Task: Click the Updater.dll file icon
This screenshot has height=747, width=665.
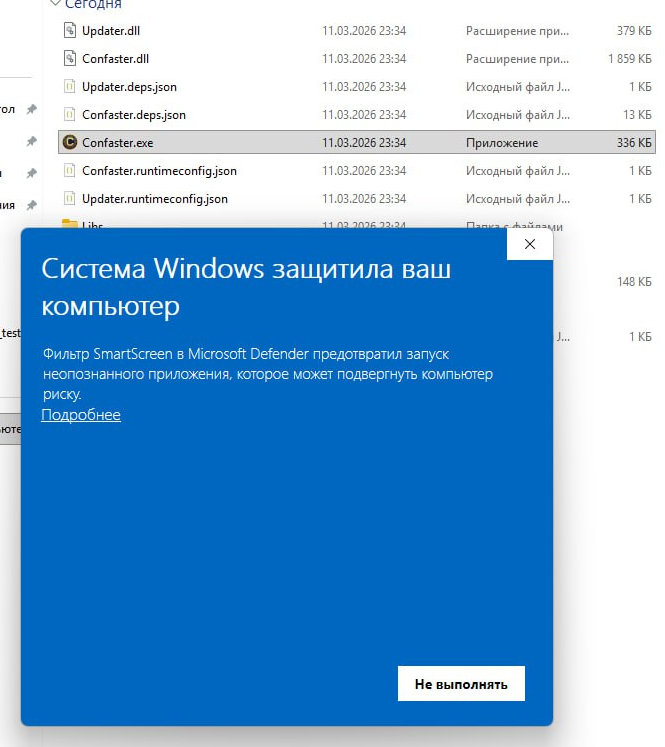Action: click(x=70, y=30)
